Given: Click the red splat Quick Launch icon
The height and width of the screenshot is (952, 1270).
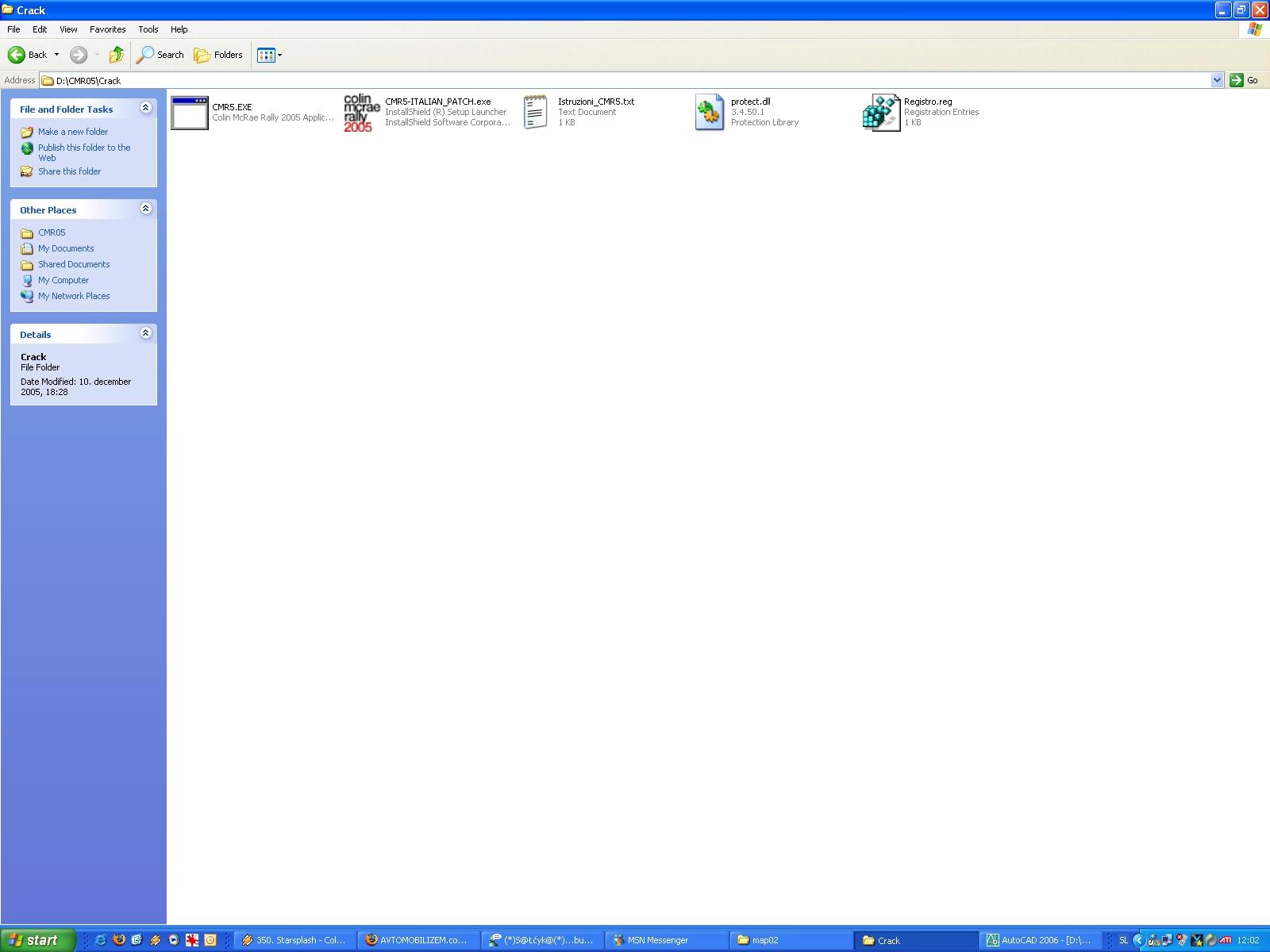Looking at the screenshot, I should (192, 940).
